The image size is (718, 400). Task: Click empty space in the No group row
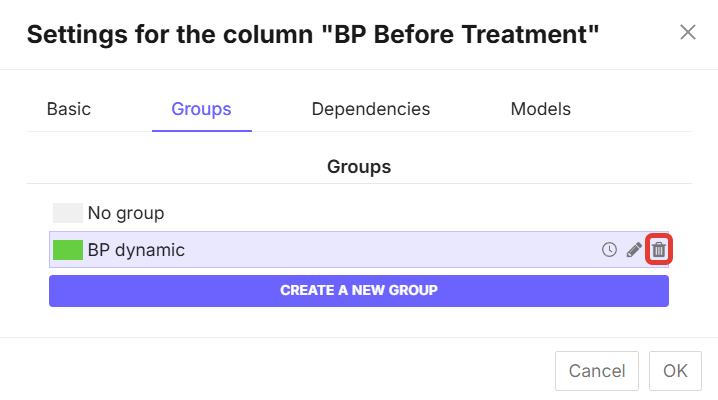point(400,213)
